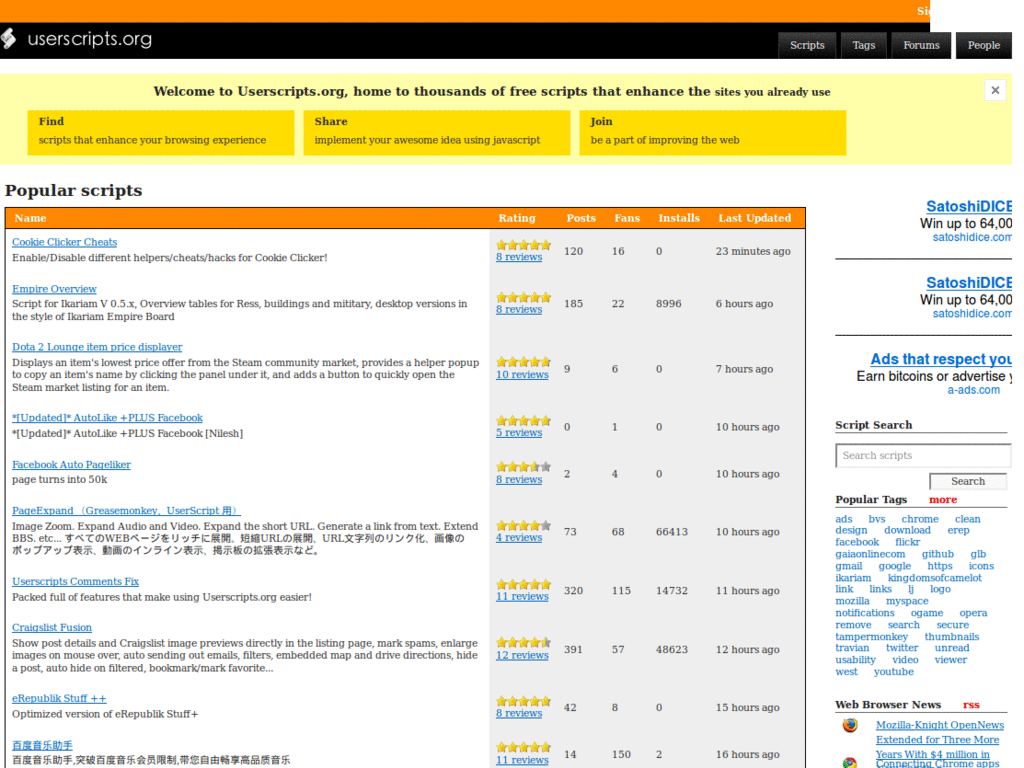Screen dimensions: 1024x768
Task: Open the youtube tag
Action: (x=893, y=671)
